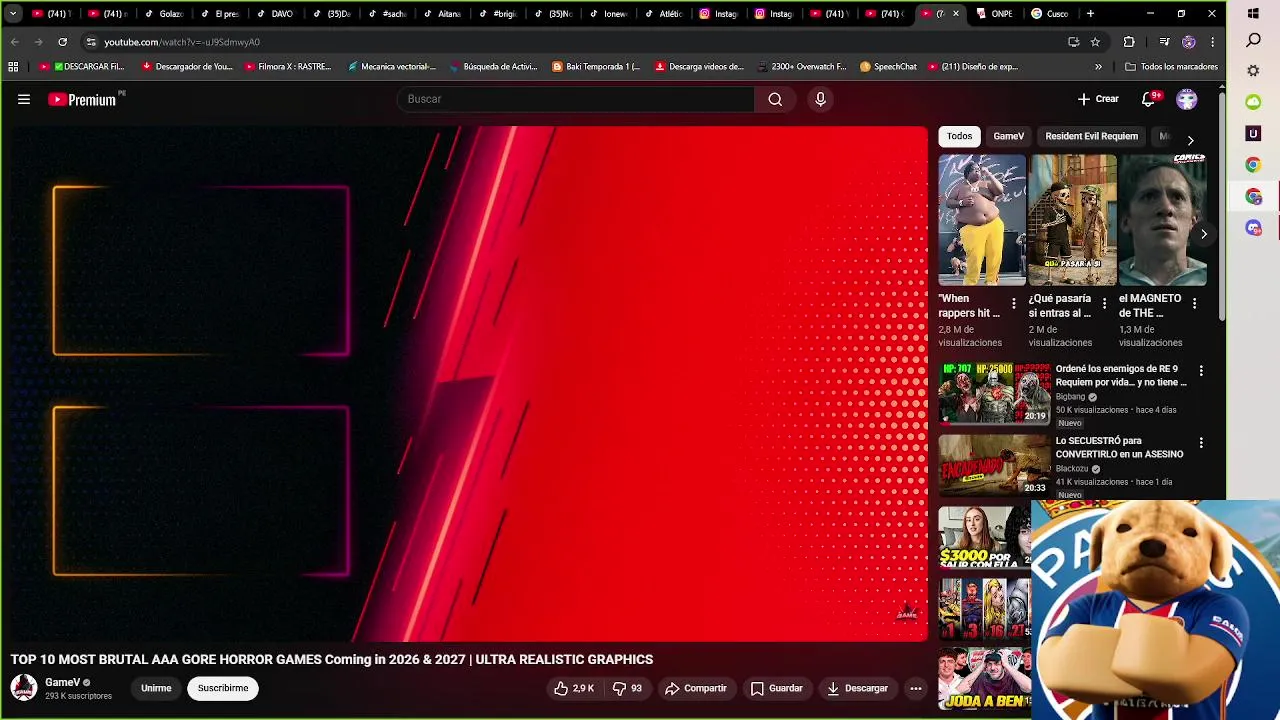Open 'Filmora X : RASTRE...' bookmark
Image resolution: width=1280 pixels, height=720 pixels.
pyautogui.click(x=287, y=67)
